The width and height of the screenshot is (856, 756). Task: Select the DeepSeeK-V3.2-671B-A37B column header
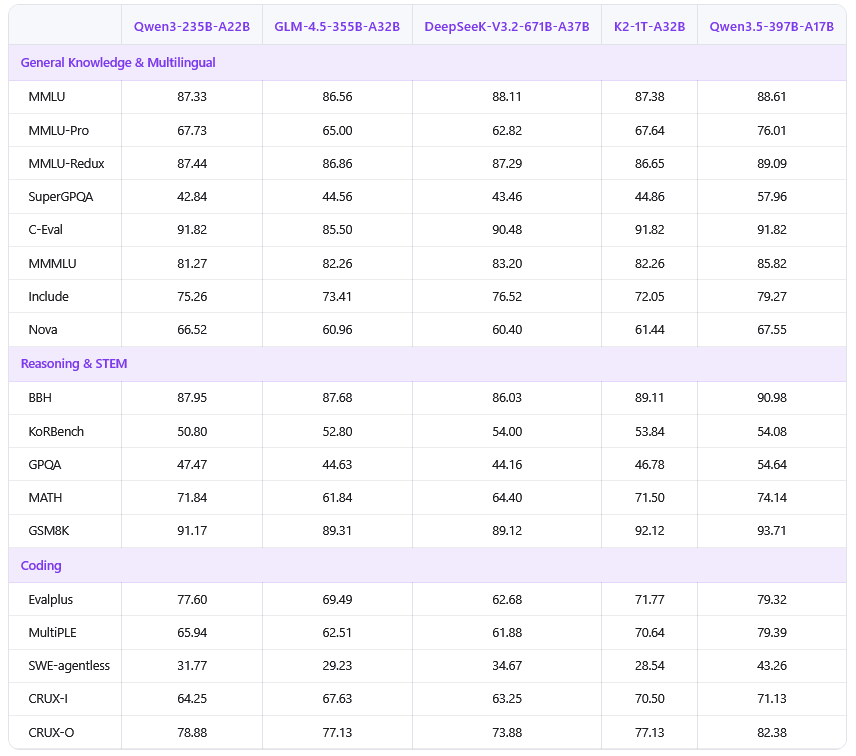point(507,27)
